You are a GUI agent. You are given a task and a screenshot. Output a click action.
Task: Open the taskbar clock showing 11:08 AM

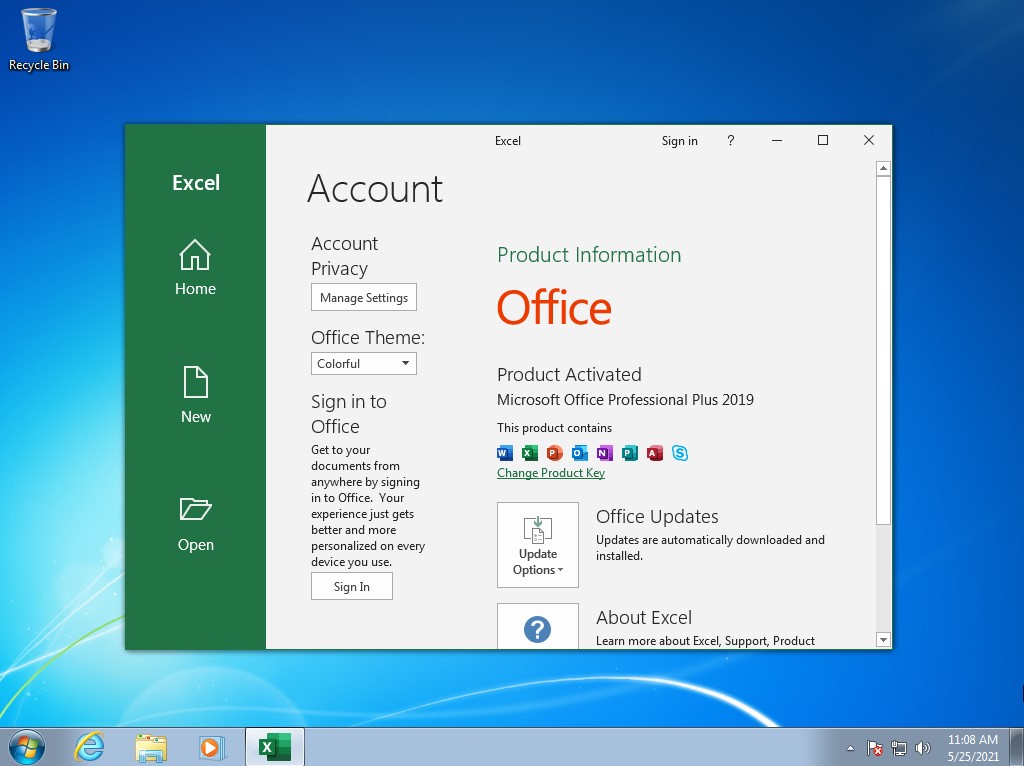tap(972, 748)
